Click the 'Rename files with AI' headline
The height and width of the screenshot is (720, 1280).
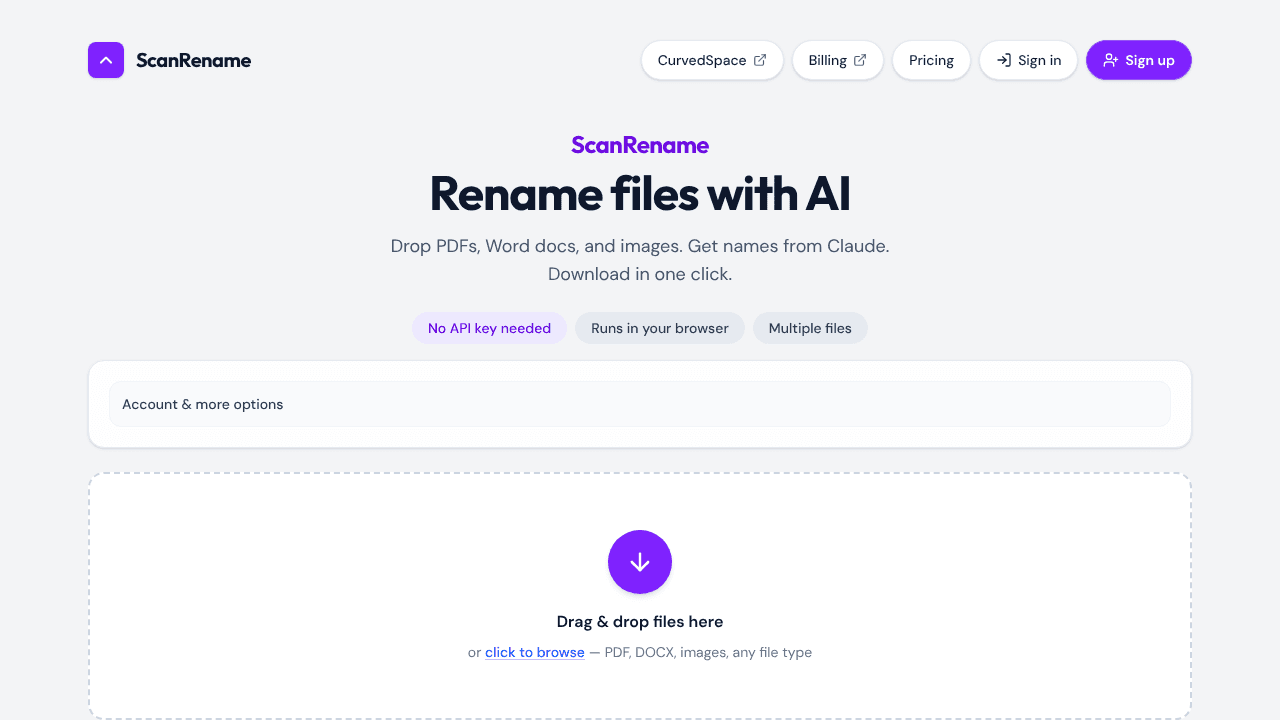pos(640,194)
